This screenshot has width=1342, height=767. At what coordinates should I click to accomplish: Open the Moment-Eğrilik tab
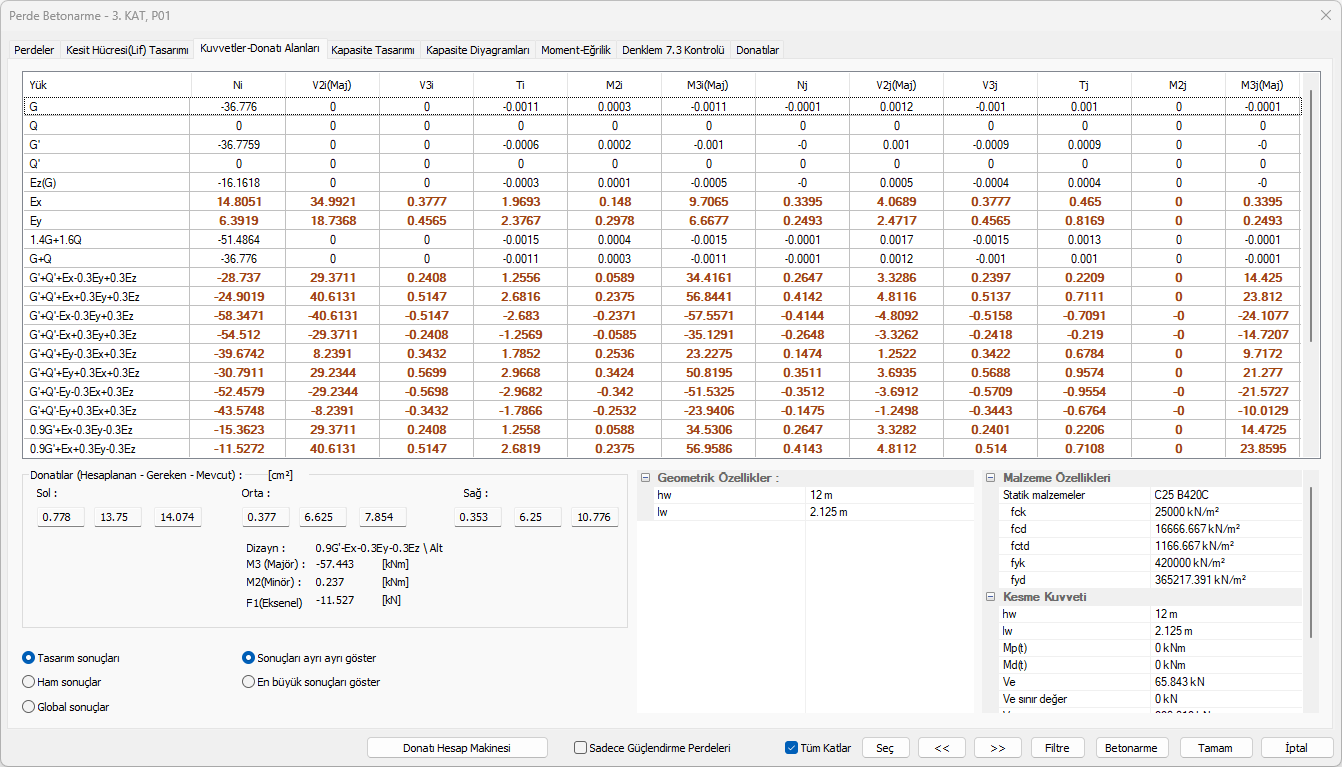point(575,50)
